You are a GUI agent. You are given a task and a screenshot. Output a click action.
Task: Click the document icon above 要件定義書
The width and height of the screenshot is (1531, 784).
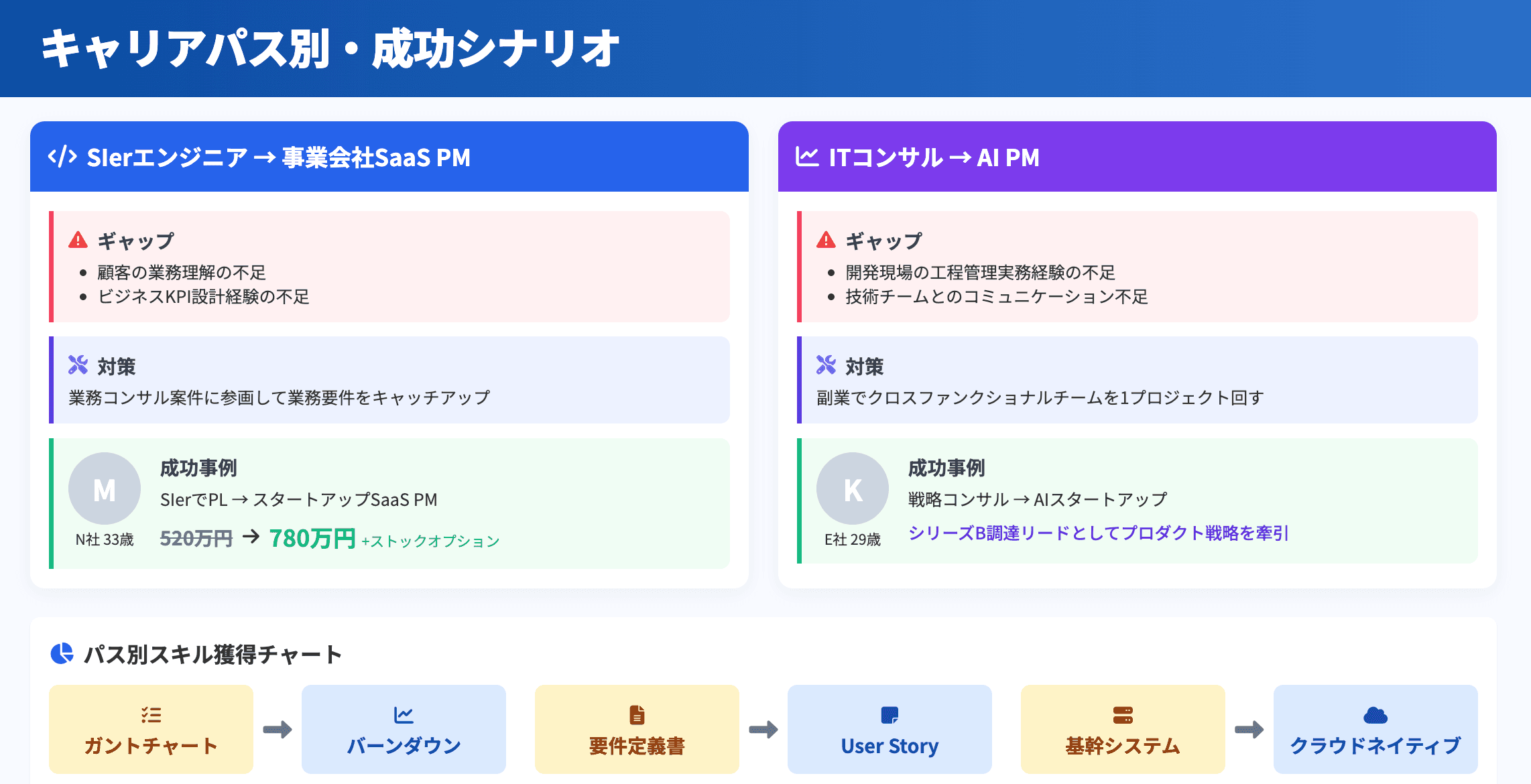[x=637, y=715]
